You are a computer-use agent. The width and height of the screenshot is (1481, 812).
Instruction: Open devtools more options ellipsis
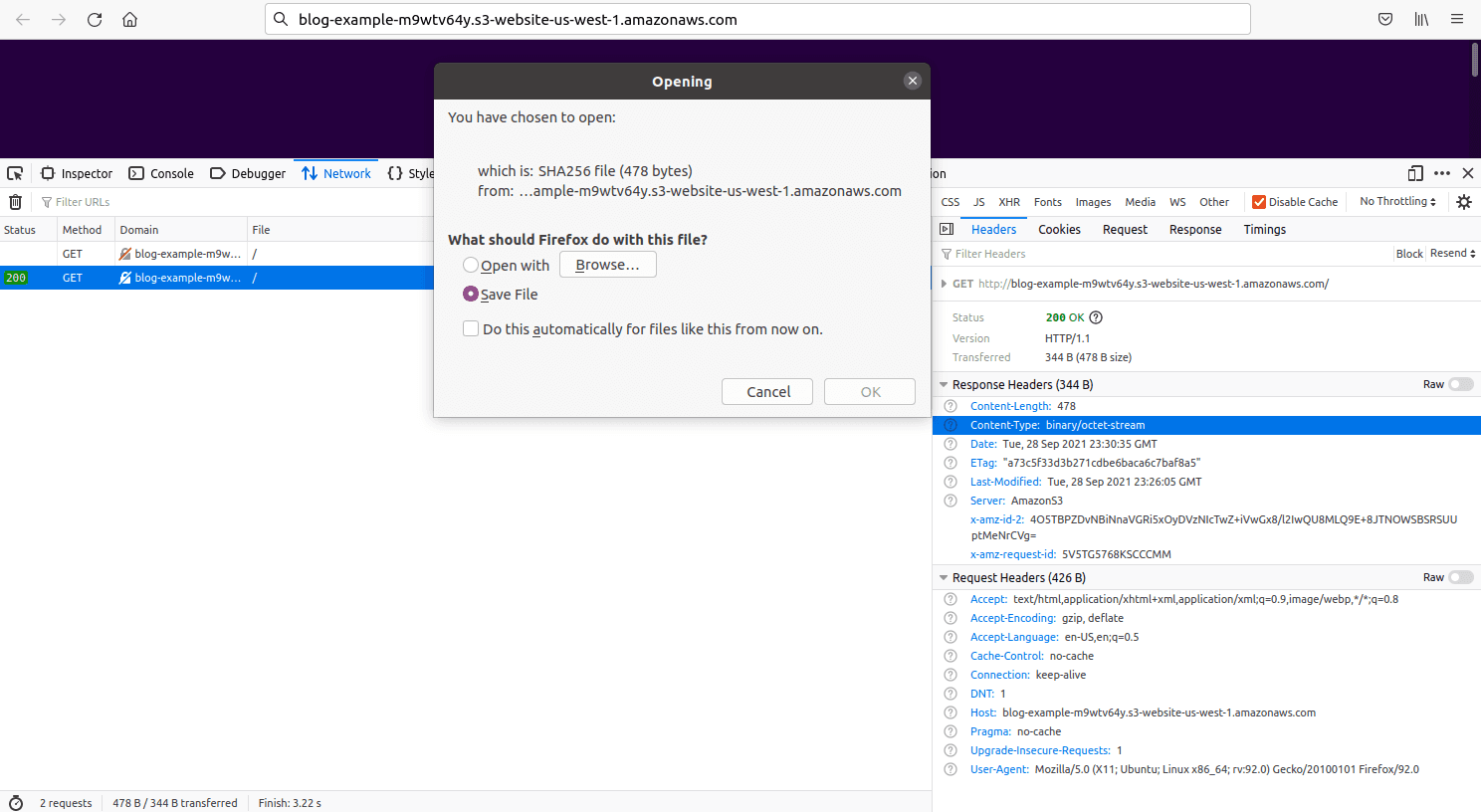(x=1442, y=173)
